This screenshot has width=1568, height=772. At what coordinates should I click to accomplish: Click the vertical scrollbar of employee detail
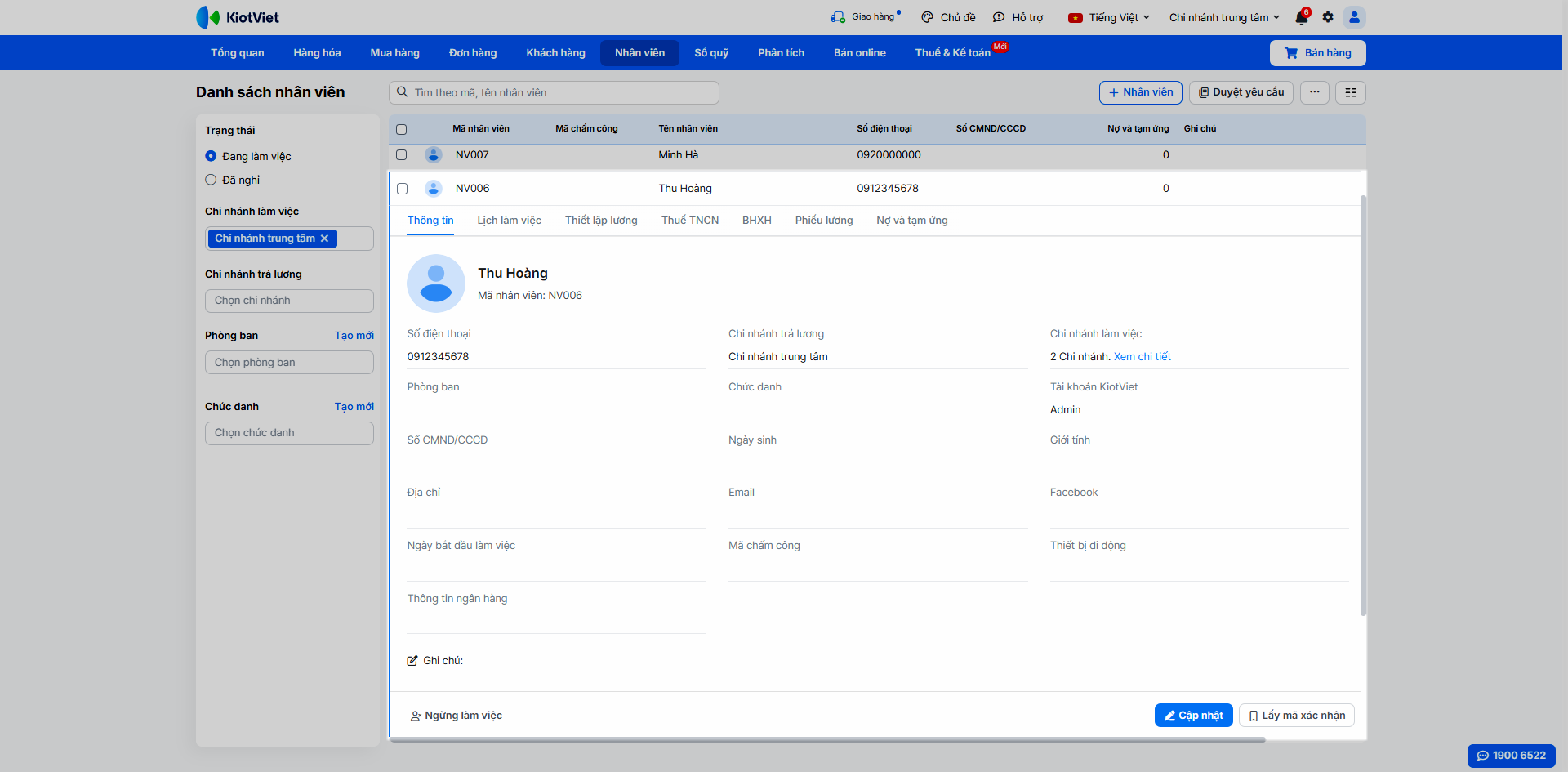tap(1363, 405)
